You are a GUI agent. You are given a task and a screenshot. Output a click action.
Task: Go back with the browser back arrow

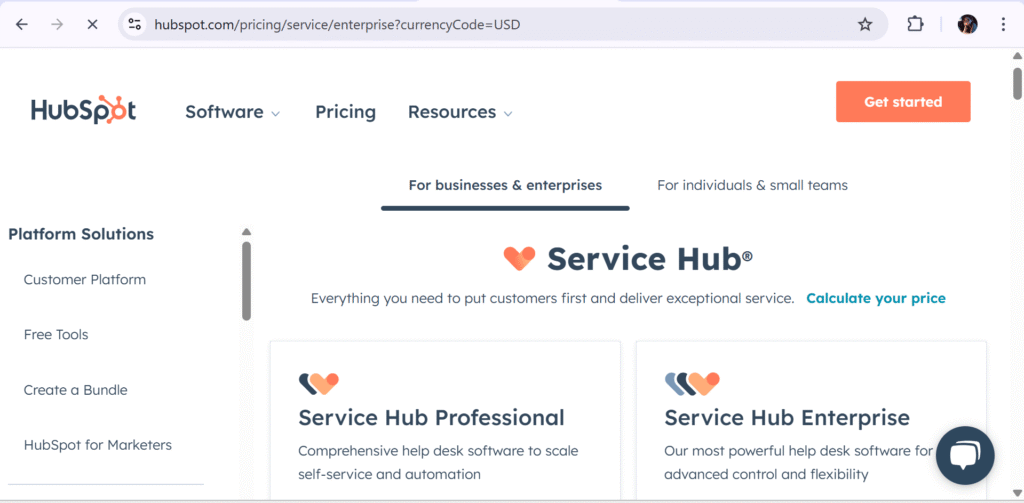(x=22, y=24)
